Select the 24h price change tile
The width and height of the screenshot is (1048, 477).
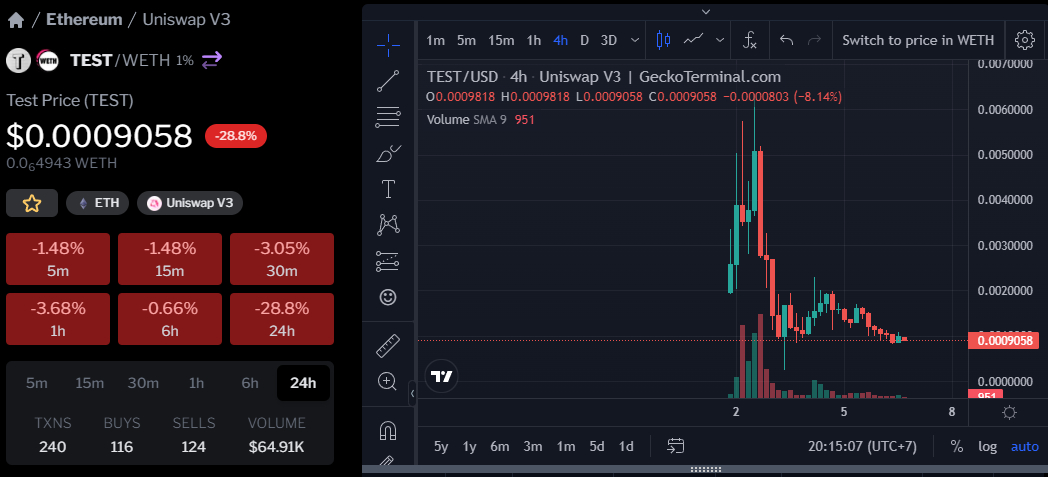pyautogui.click(x=281, y=319)
